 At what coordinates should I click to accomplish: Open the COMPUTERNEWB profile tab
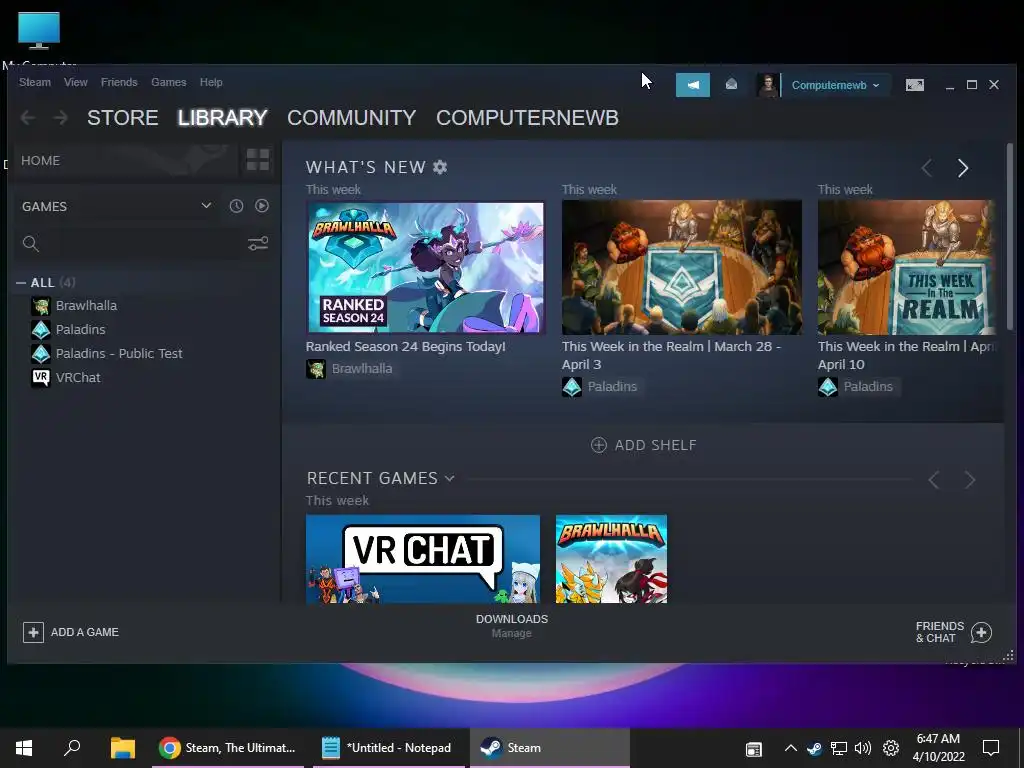[527, 118]
